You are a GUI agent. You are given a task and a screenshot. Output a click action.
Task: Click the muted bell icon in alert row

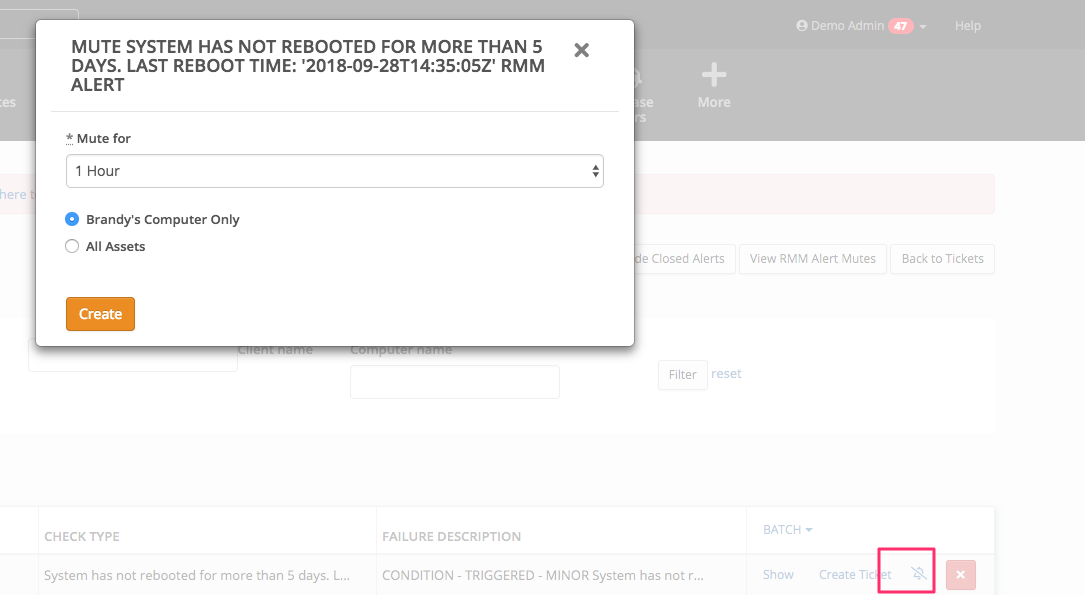click(919, 573)
